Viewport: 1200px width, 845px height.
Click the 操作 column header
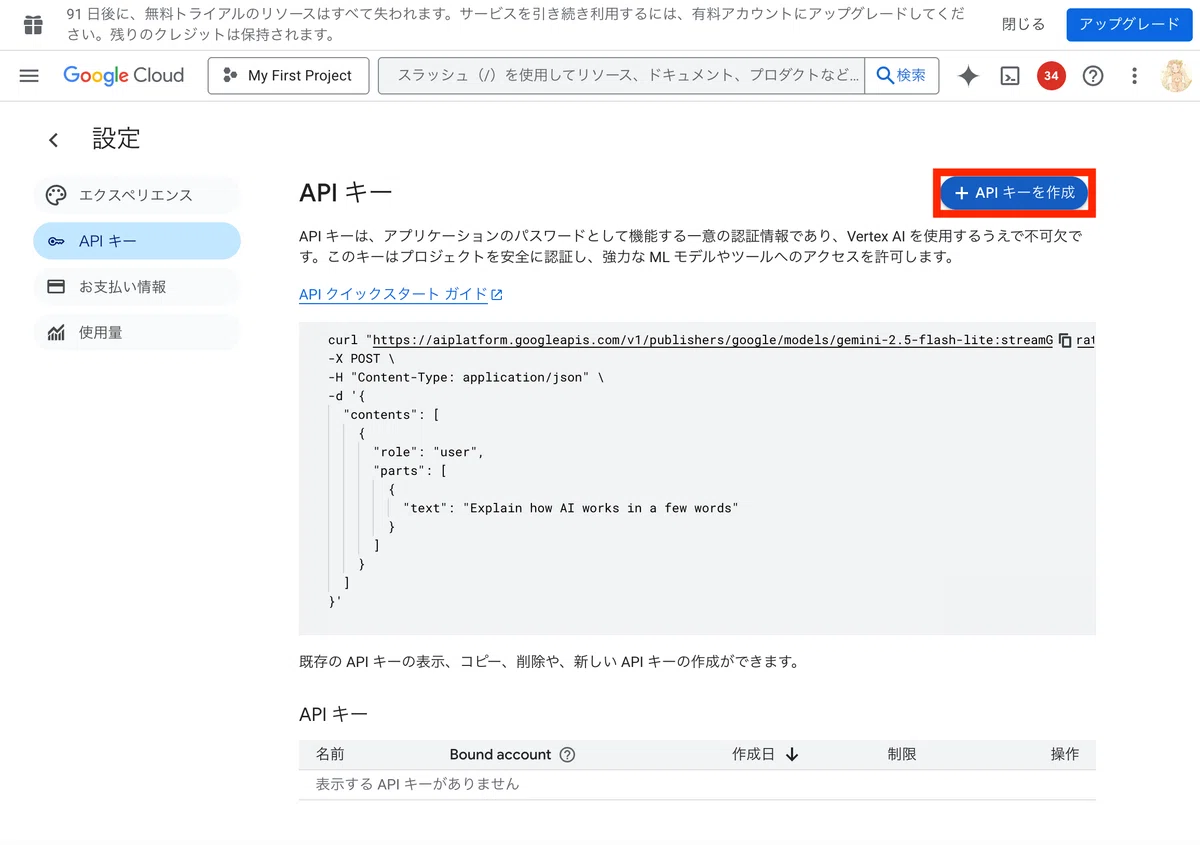pyautogui.click(x=1065, y=754)
